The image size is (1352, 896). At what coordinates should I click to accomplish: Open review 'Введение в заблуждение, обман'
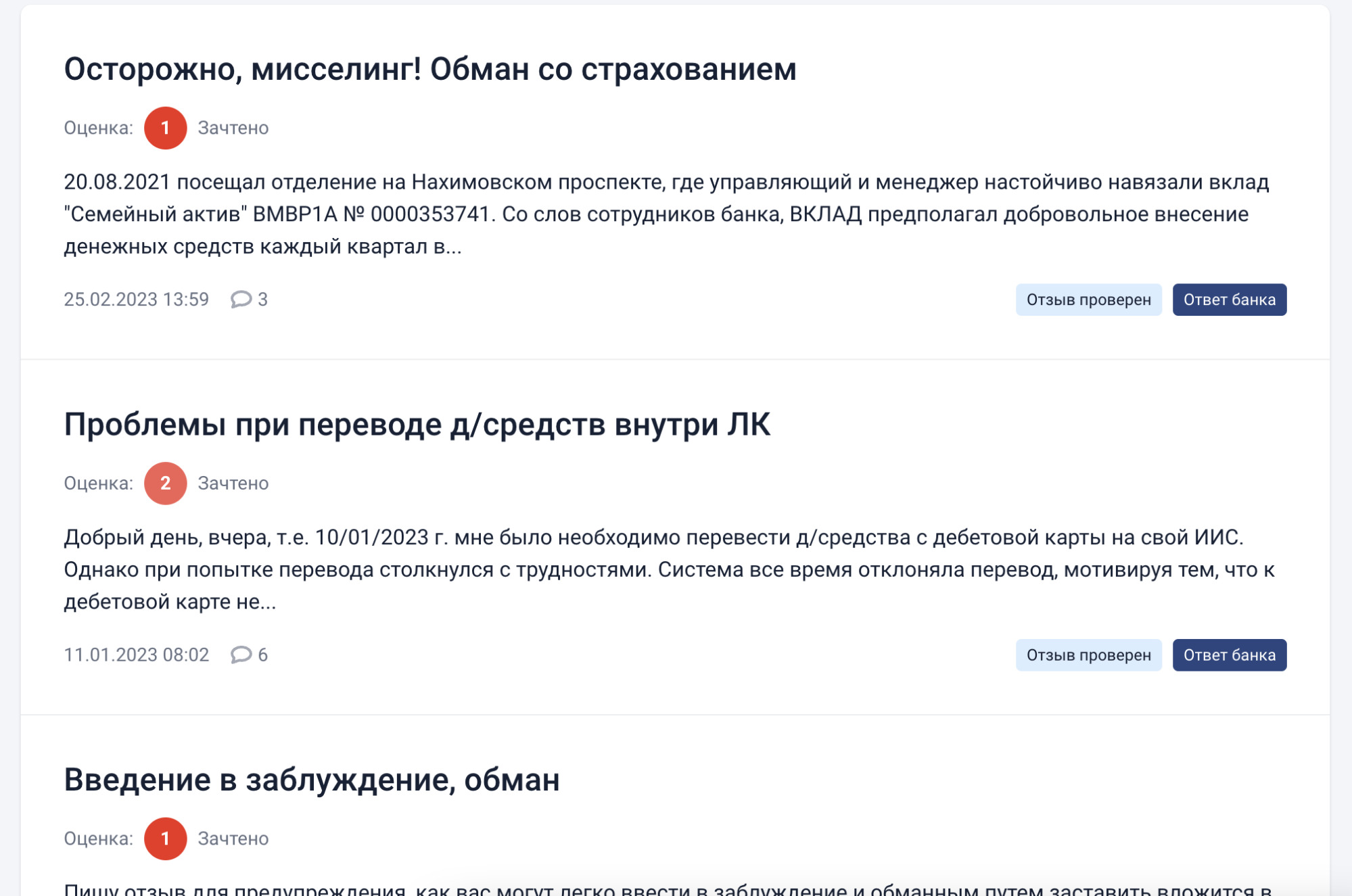coord(312,780)
